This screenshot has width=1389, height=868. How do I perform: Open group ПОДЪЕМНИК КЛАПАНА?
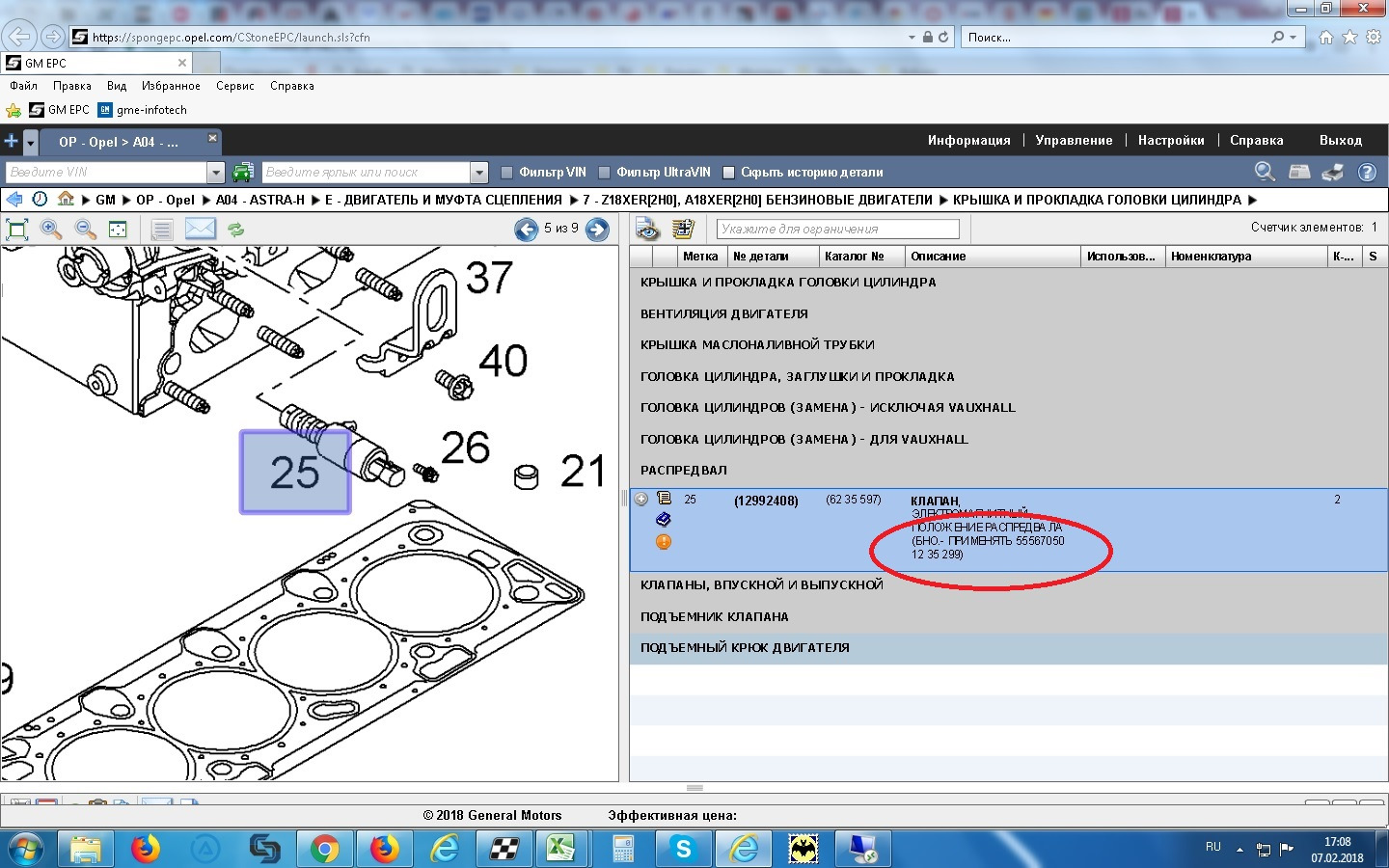[x=715, y=616]
